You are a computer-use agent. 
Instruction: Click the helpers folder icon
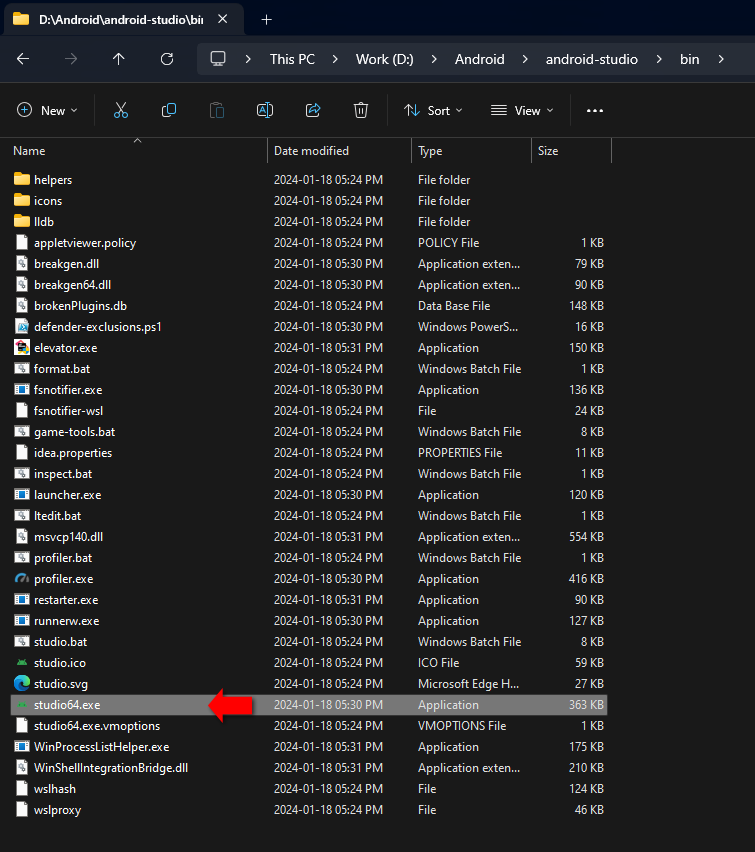[x=22, y=179]
